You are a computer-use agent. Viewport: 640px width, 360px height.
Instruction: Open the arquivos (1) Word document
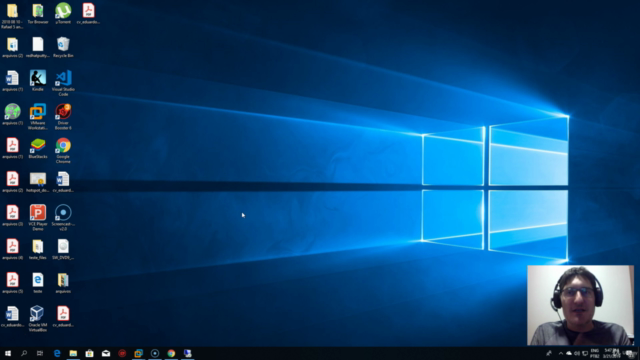click(12, 80)
